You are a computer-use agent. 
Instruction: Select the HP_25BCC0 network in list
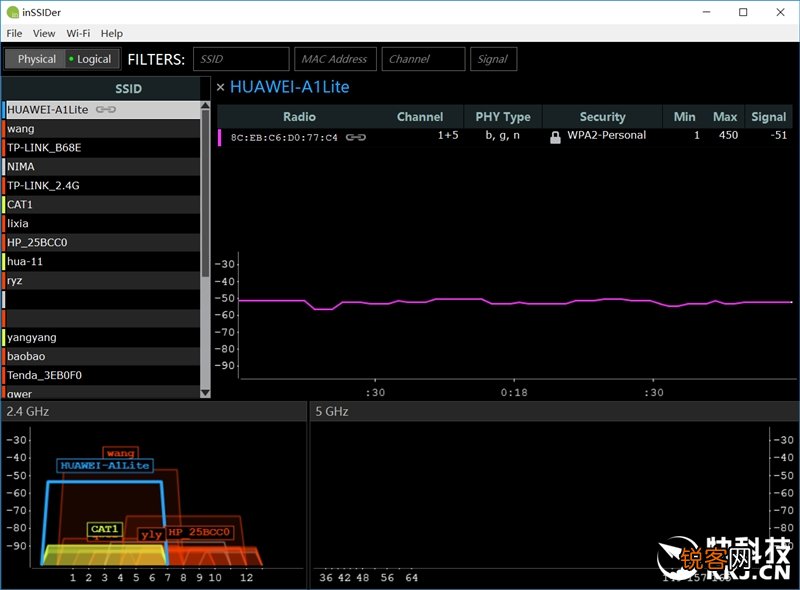coord(102,242)
